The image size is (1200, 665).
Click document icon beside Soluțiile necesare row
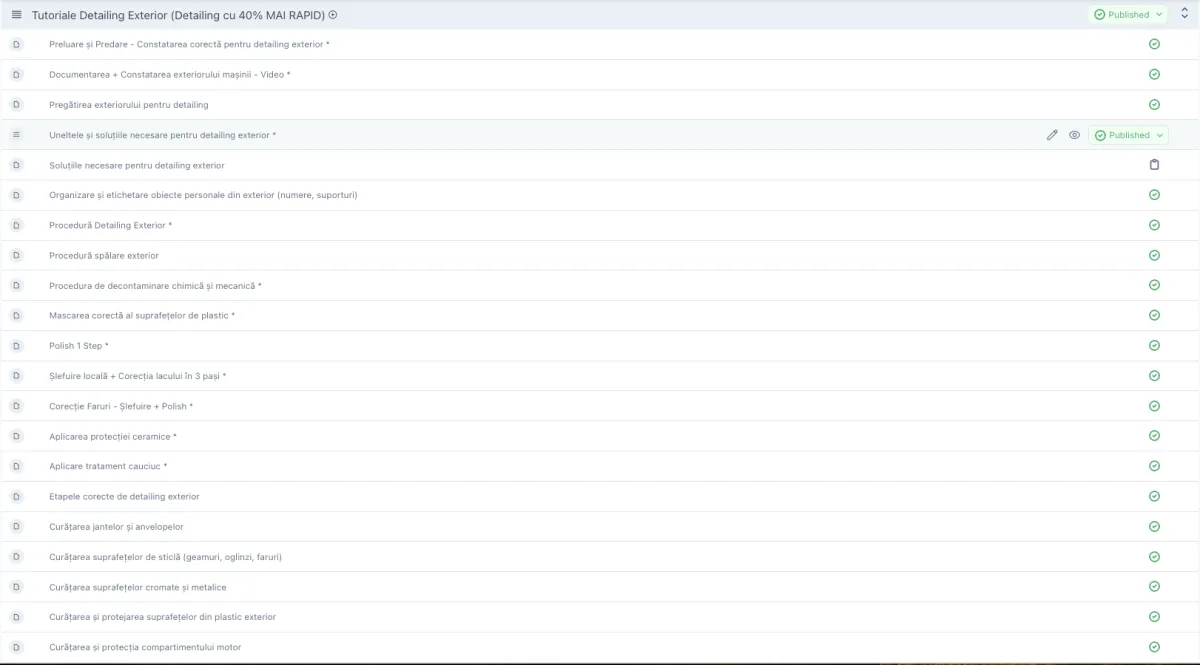pyautogui.click(x=16, y=165)
